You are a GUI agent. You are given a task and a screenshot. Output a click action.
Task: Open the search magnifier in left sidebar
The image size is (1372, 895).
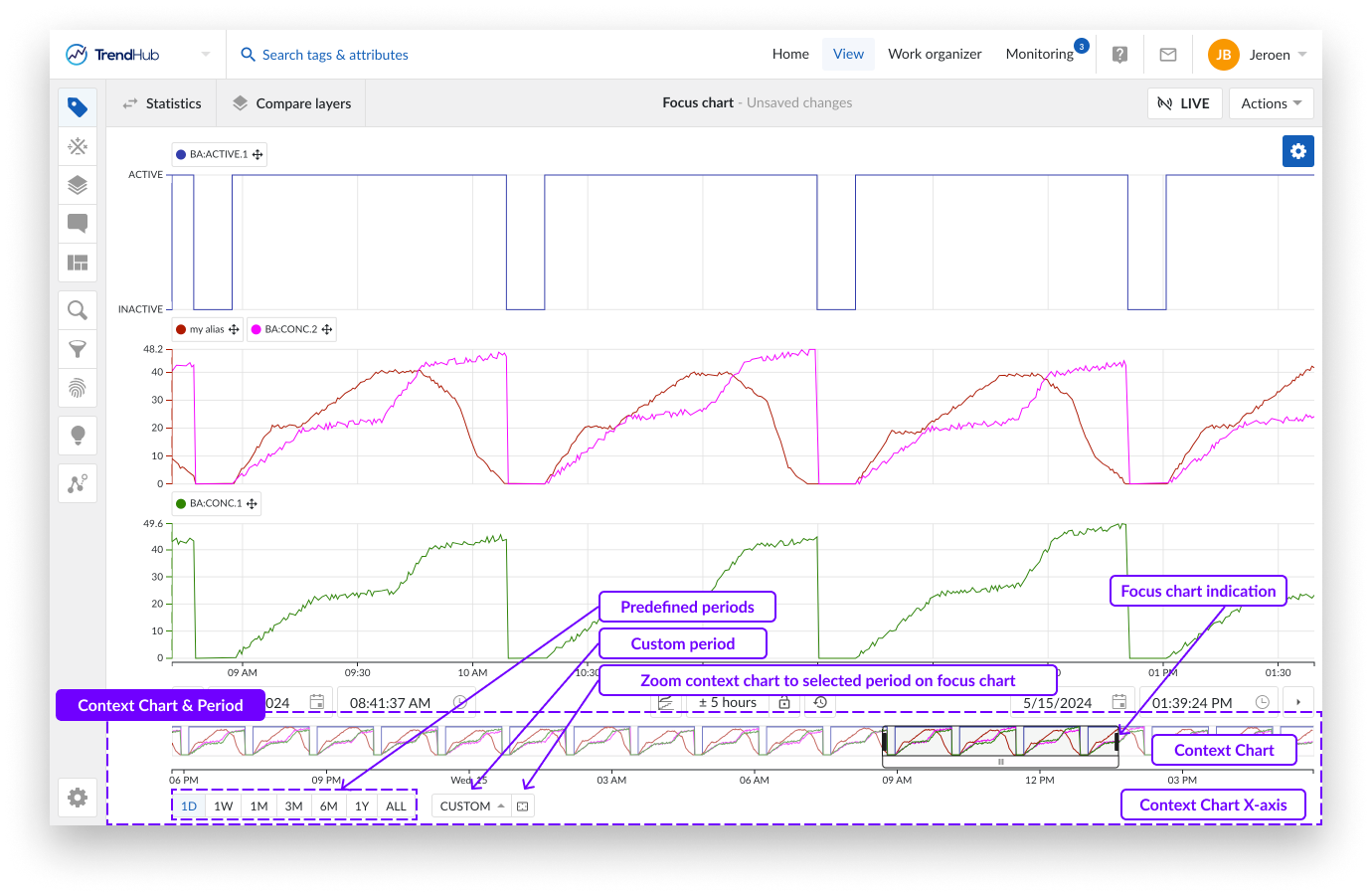point(78,310)
